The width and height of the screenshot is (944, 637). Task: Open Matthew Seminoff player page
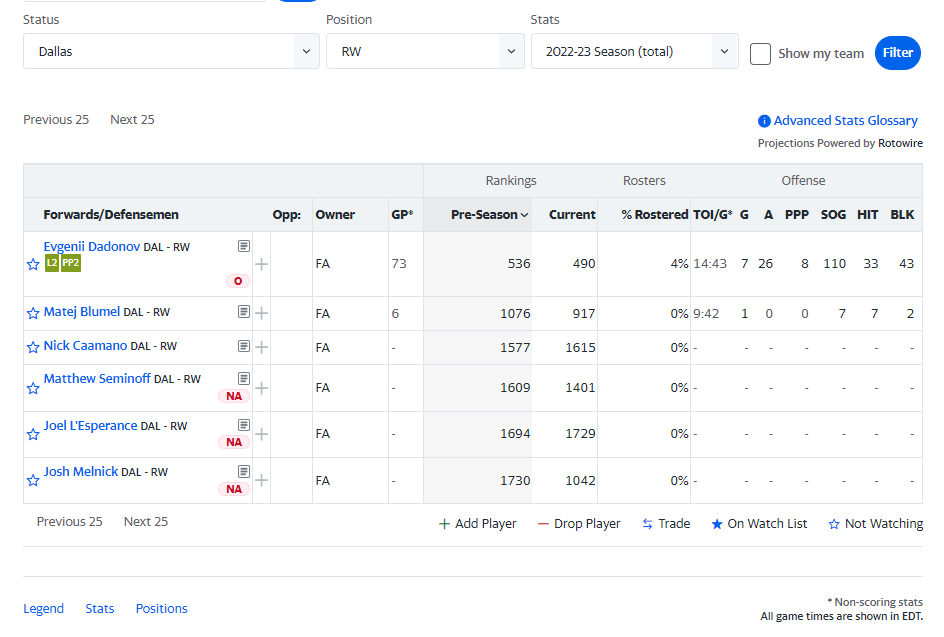[97, 379]
